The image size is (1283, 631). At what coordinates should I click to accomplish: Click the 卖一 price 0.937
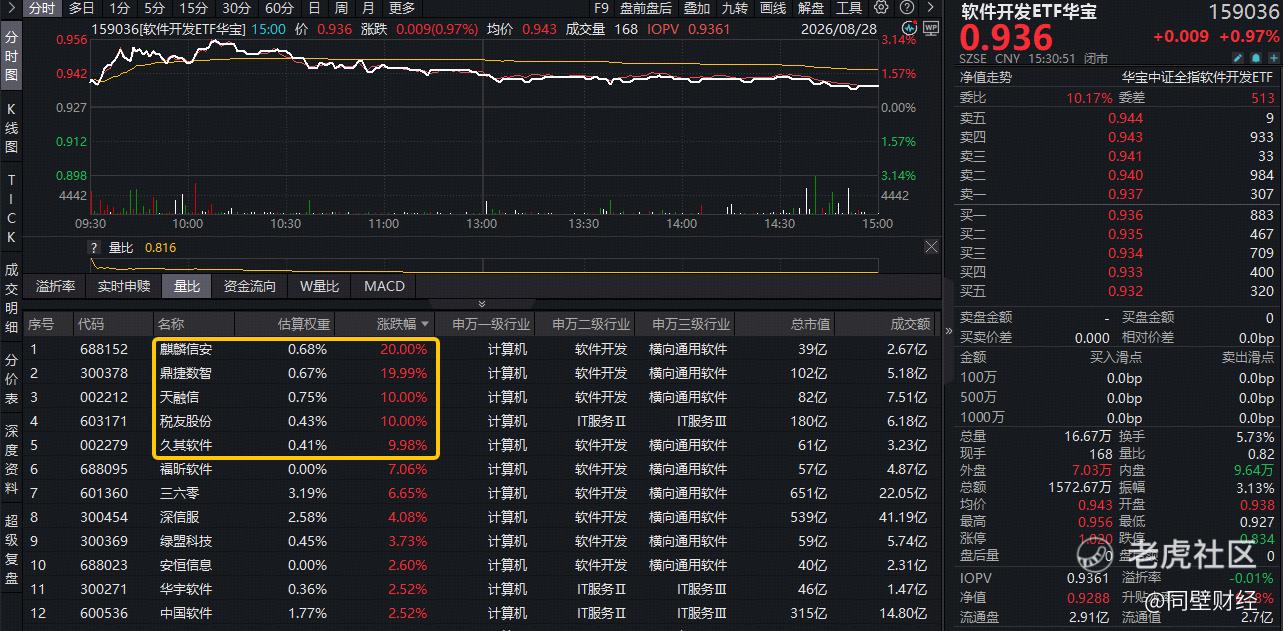pyautogui.click(x=1125, y=194)
